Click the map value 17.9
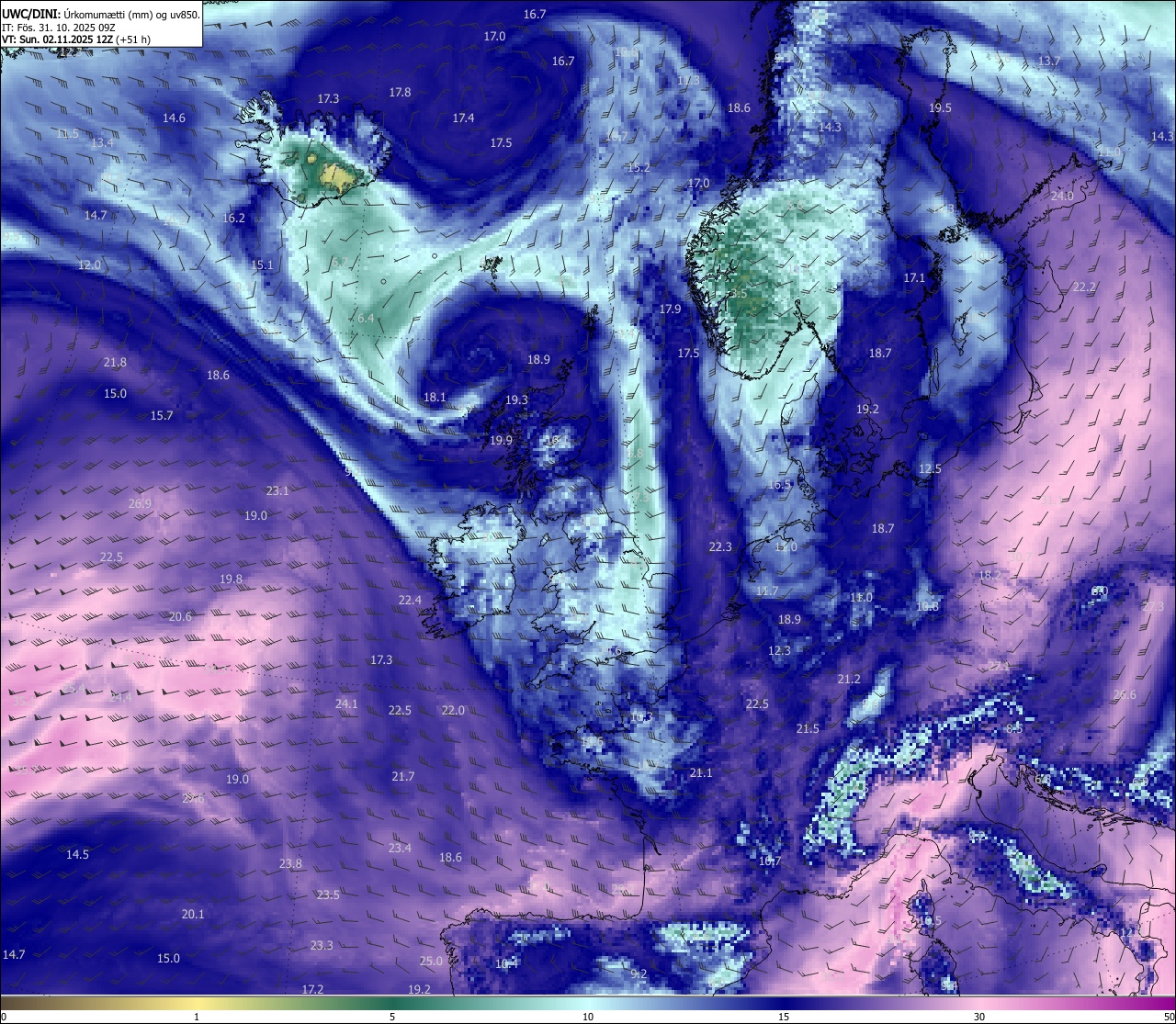The height and width of the screenshot is (1024, 1176). [670, 309]
